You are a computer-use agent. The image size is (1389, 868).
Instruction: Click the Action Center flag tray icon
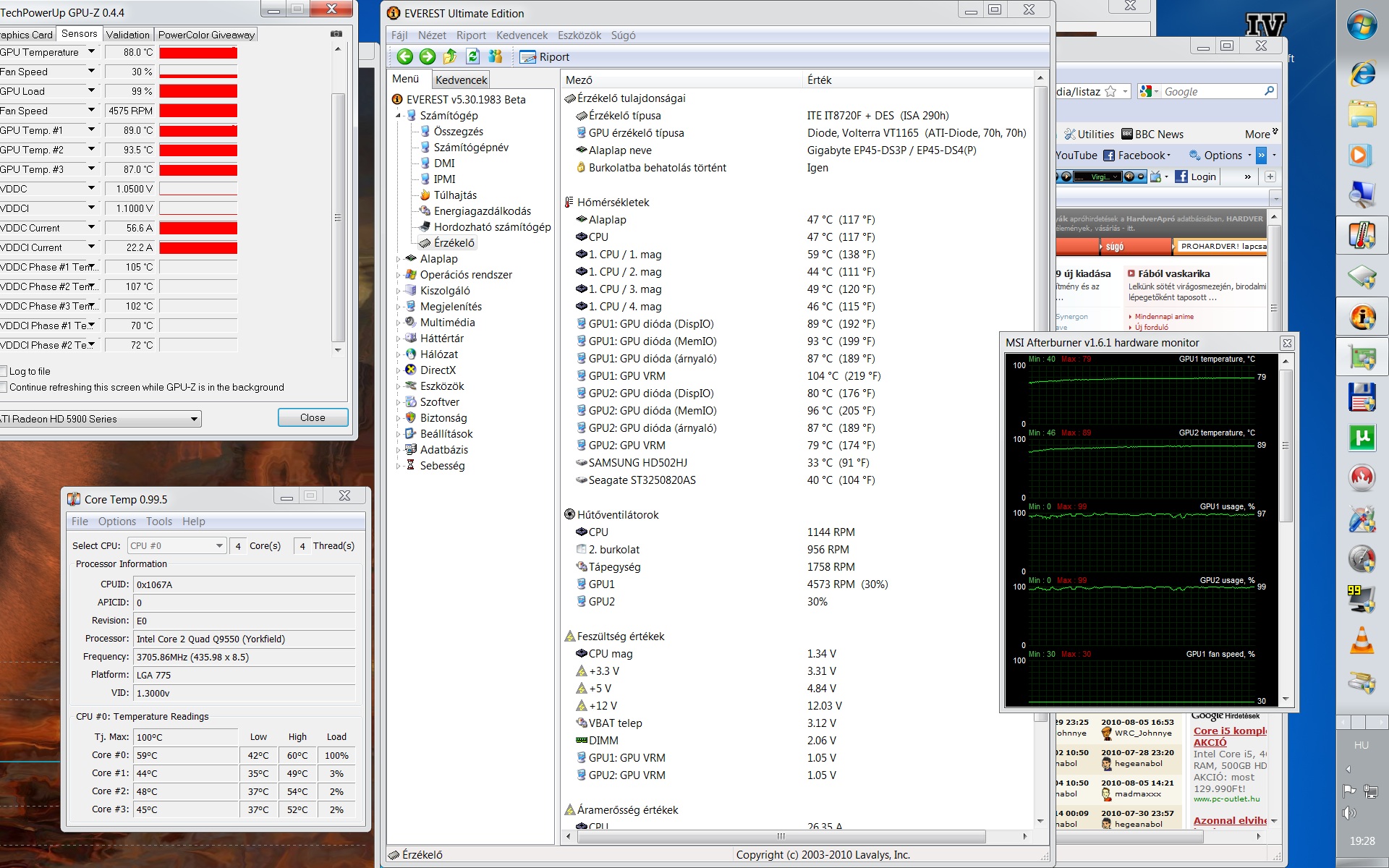click(x=1349, y=791)
